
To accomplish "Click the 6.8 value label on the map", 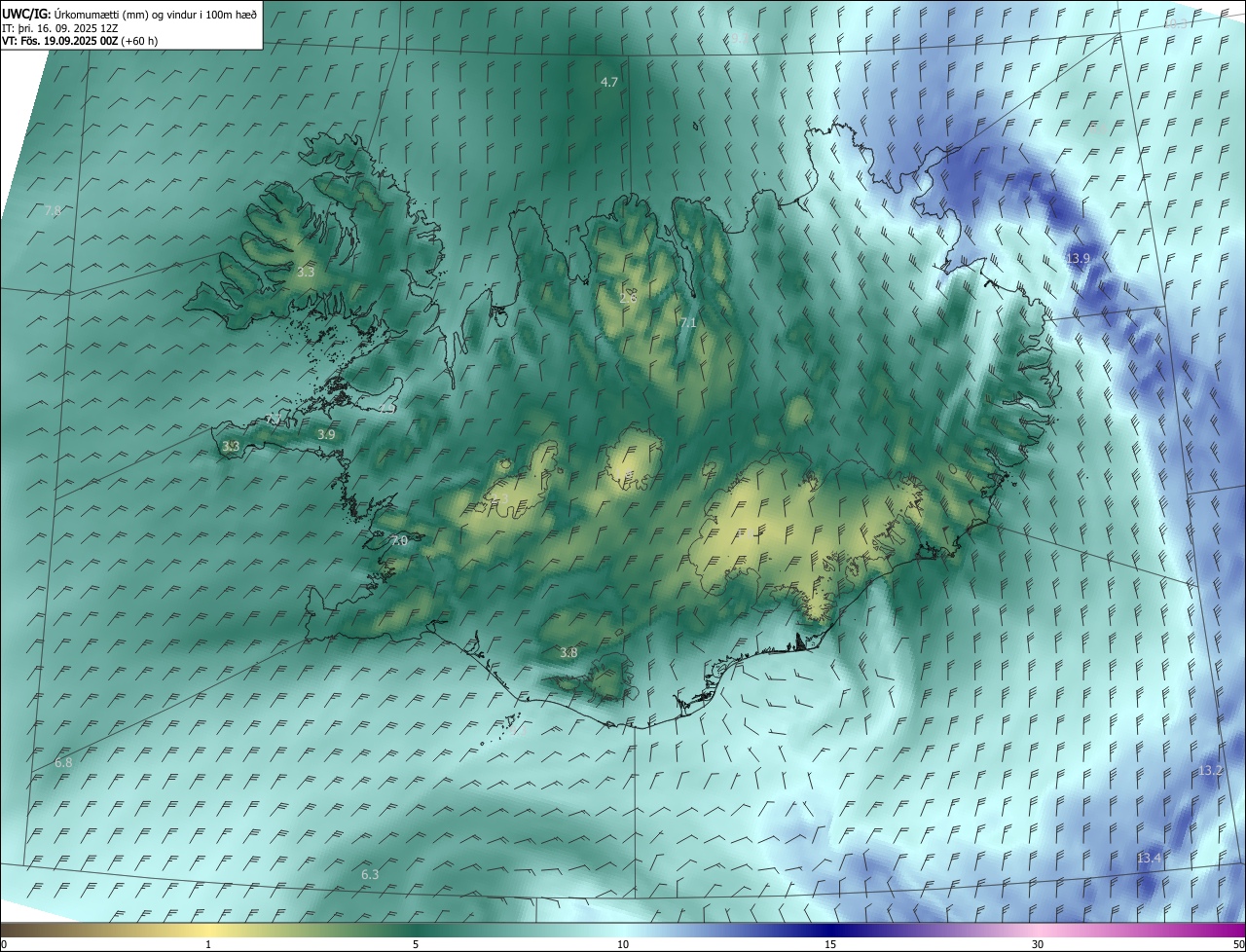I will coord(63,762).
